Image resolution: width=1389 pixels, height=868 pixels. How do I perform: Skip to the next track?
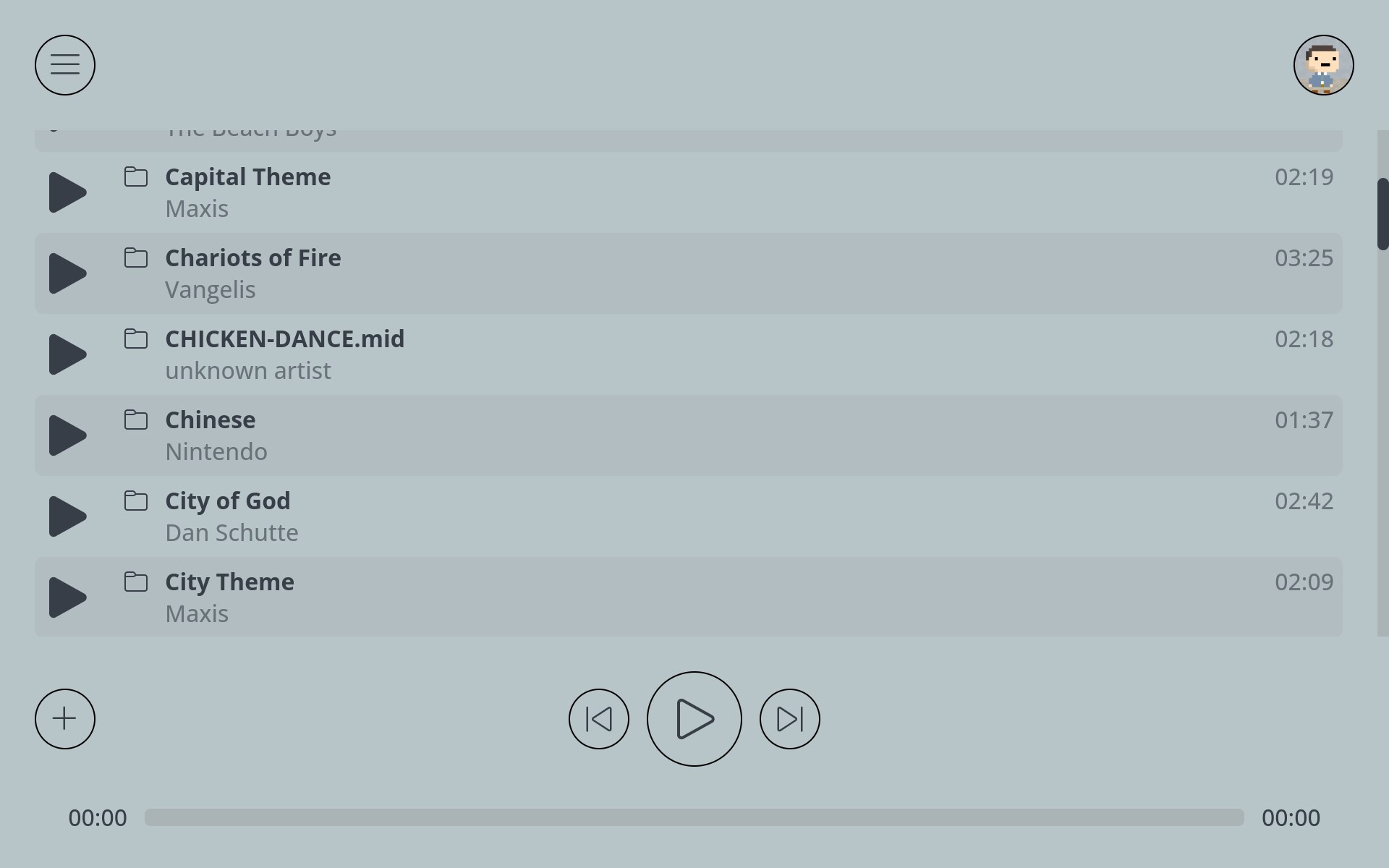pyautogui.click(x=789, y=719)
